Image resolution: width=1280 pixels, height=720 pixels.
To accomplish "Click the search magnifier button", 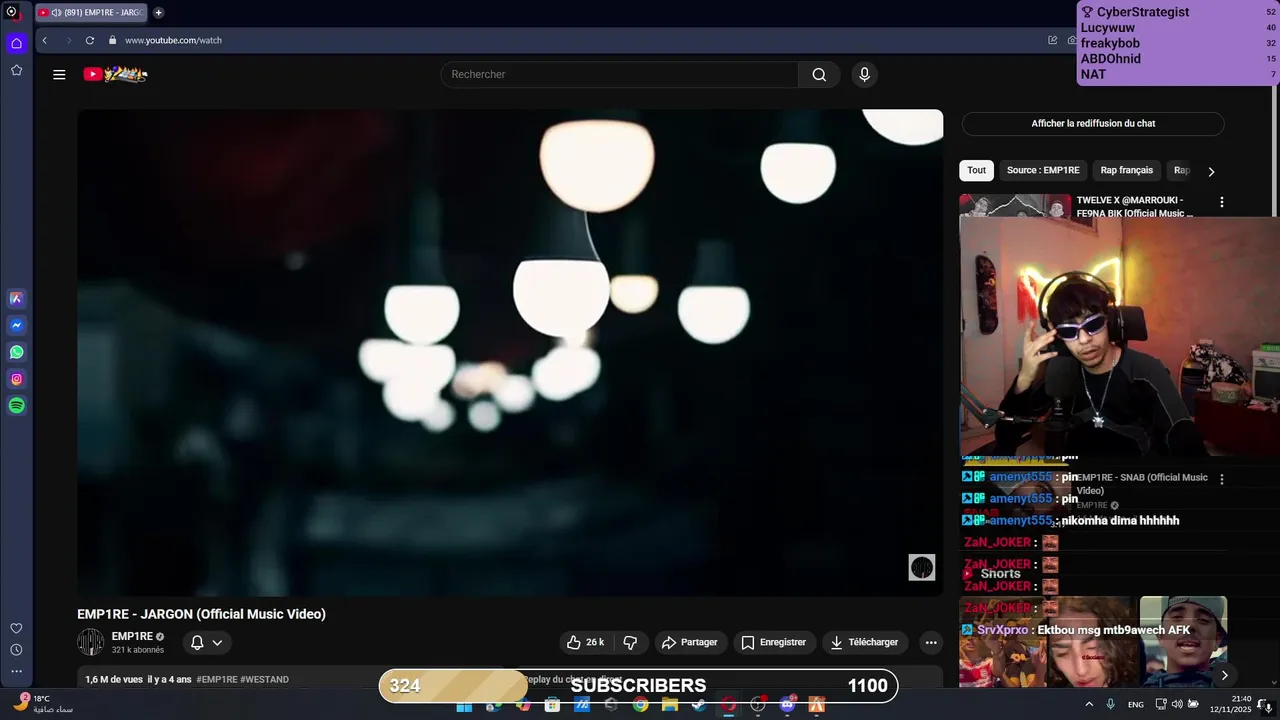I will tap(819, 74).
